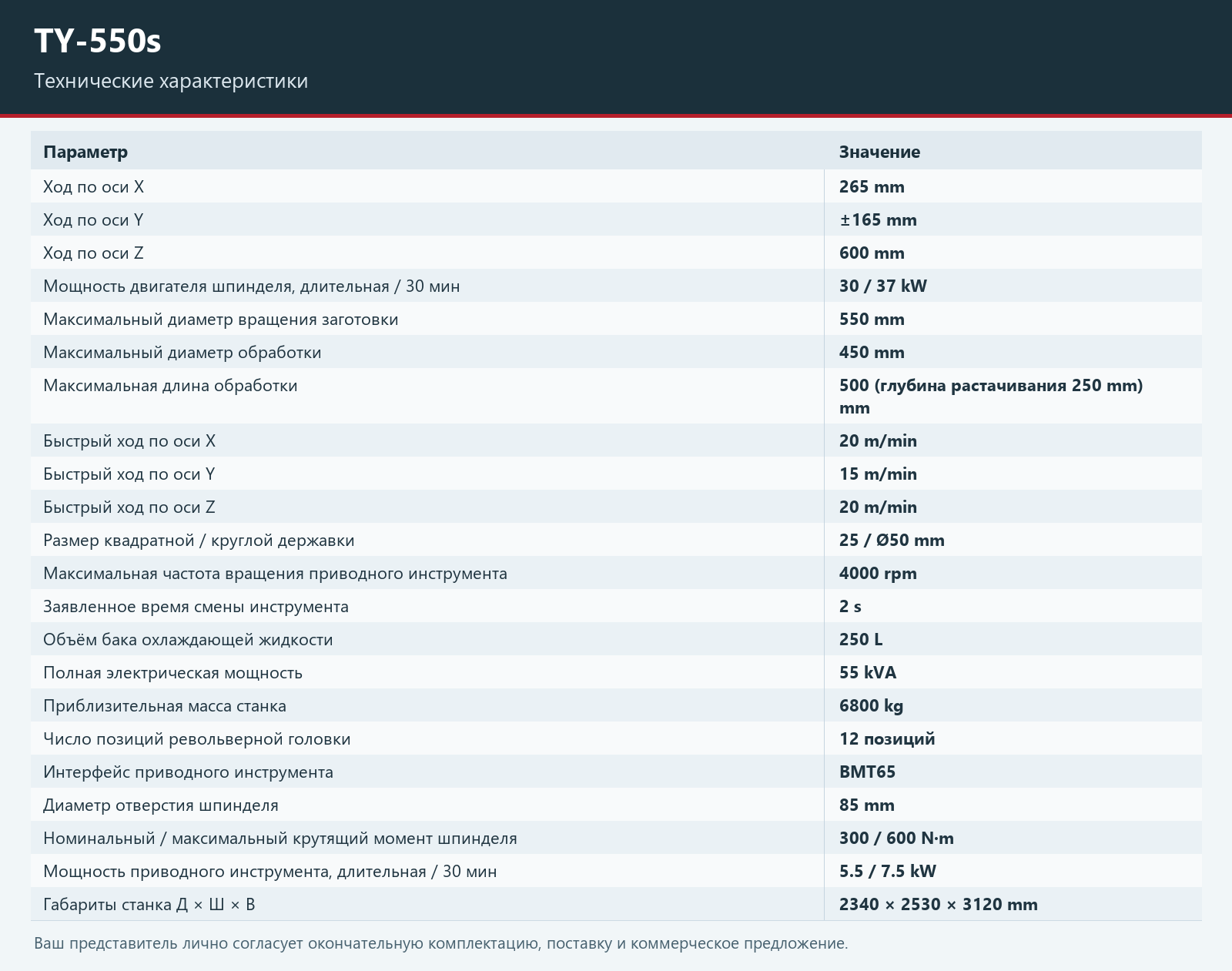Select the value '450 mm'

pos(872,352)
